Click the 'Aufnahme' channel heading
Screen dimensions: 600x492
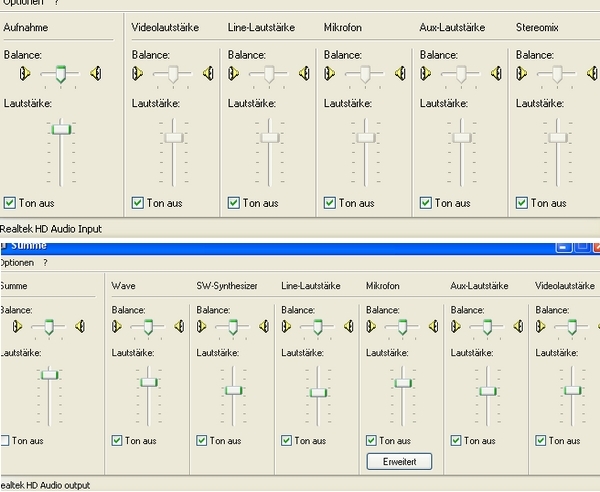(x=26, y=28)
